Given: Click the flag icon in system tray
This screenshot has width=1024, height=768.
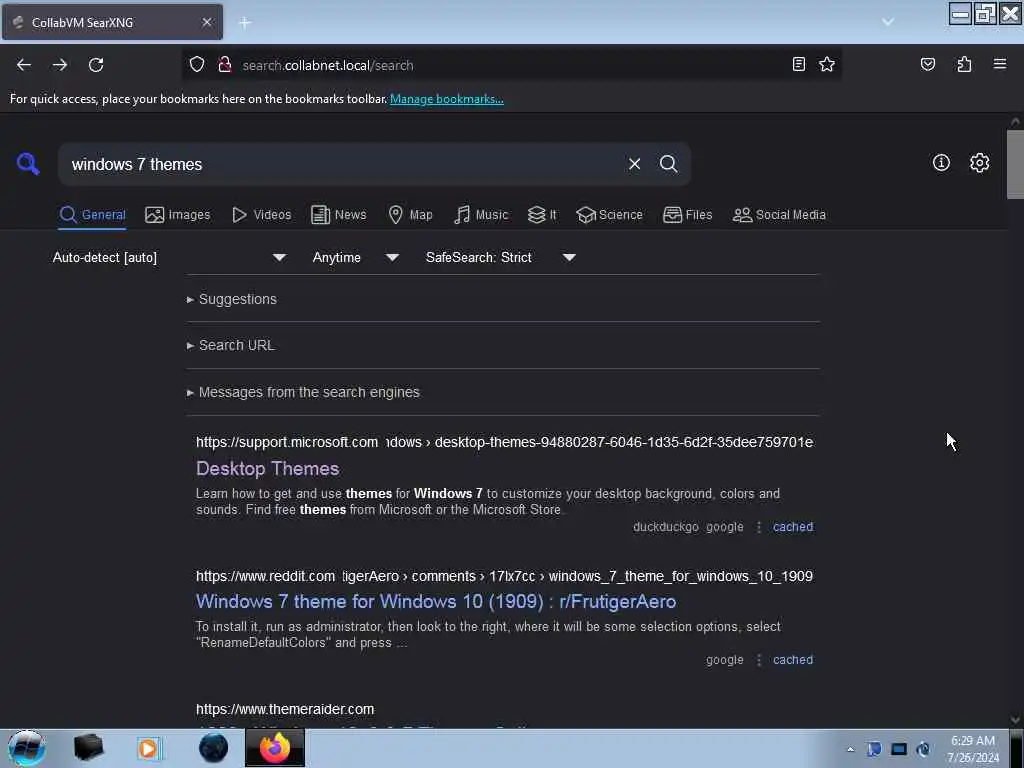Looking at the screenshot, I should point(874,749).
